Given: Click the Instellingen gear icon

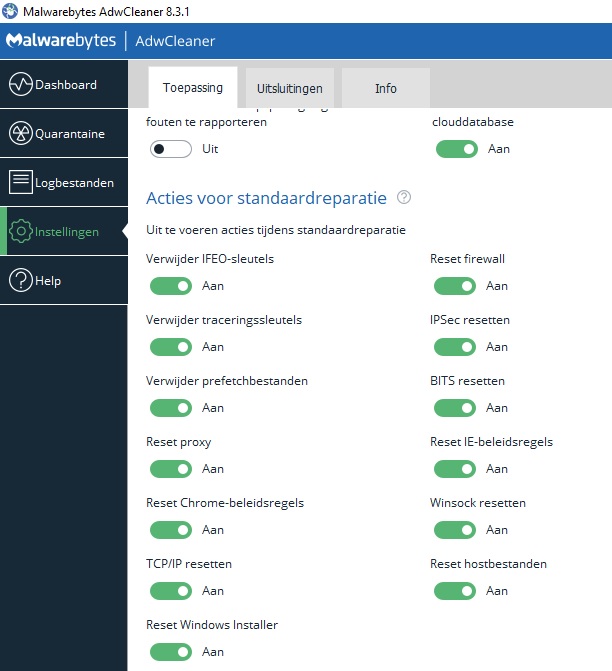Looking at the screenshot, I should click(x=21, y=231).
